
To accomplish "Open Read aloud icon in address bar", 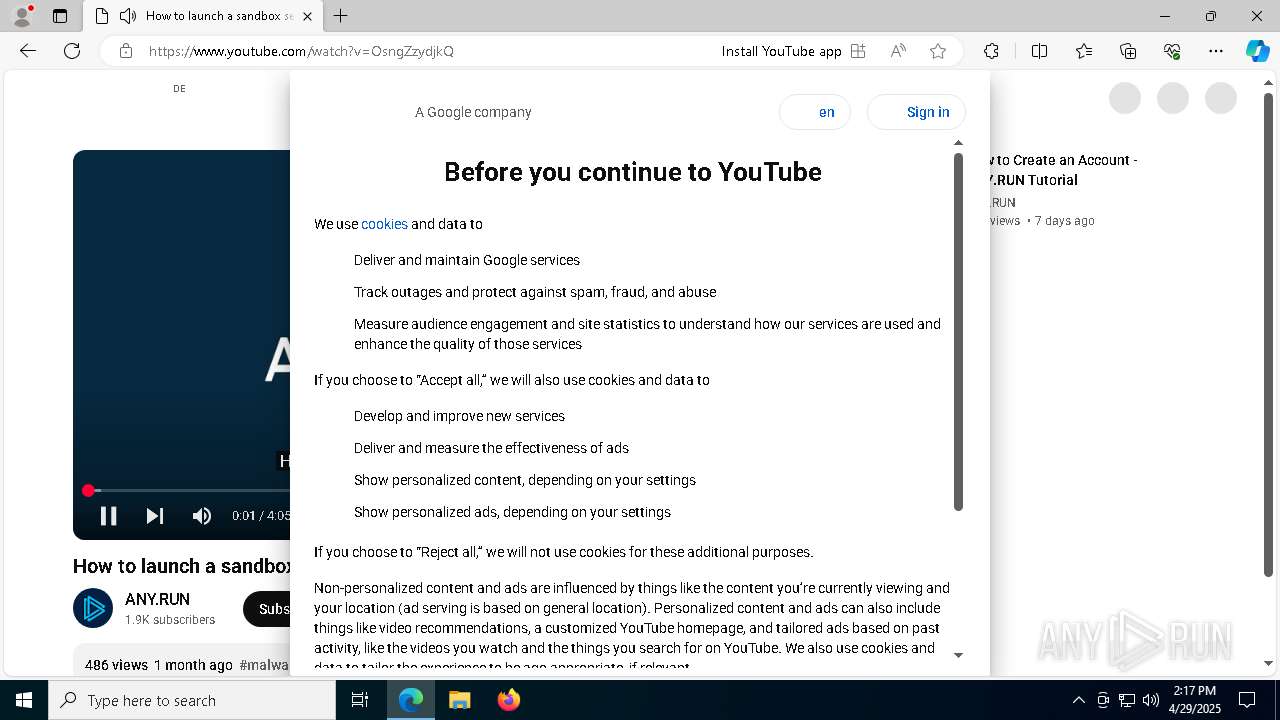I will pyautogui.click(x=898, y=51).
